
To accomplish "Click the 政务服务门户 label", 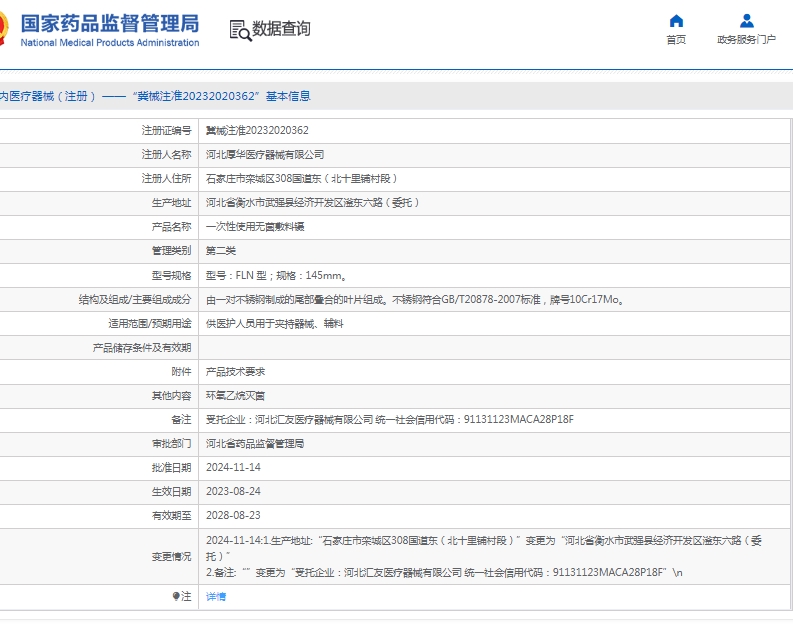I will [746, 39].
